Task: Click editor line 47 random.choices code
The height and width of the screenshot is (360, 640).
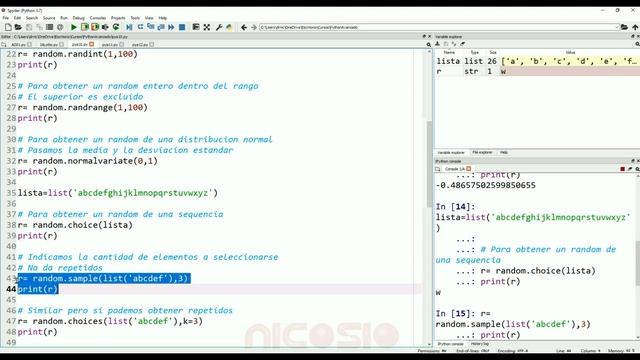Action: tap(110, 321)
